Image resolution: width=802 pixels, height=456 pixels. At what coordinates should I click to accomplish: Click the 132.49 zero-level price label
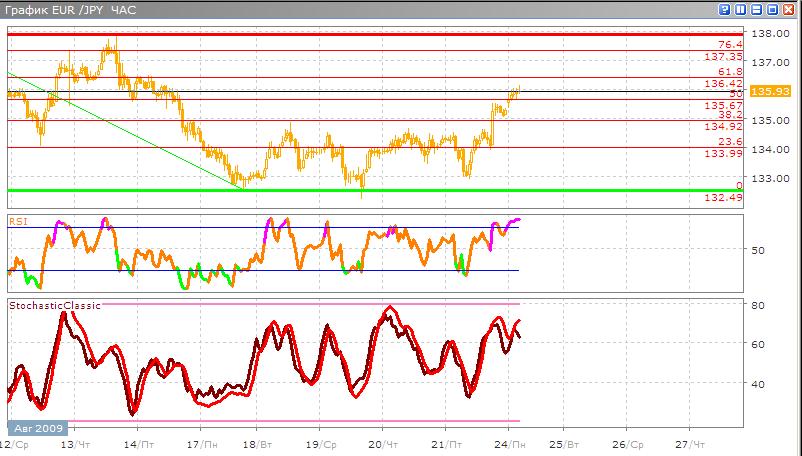click(x=723, y=198)
